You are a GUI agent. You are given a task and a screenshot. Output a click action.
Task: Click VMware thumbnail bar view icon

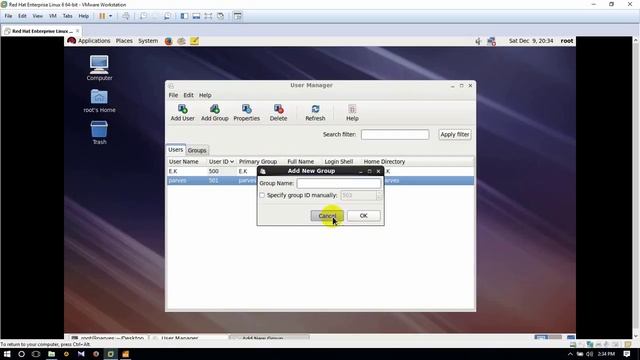(x=196, y=16)
